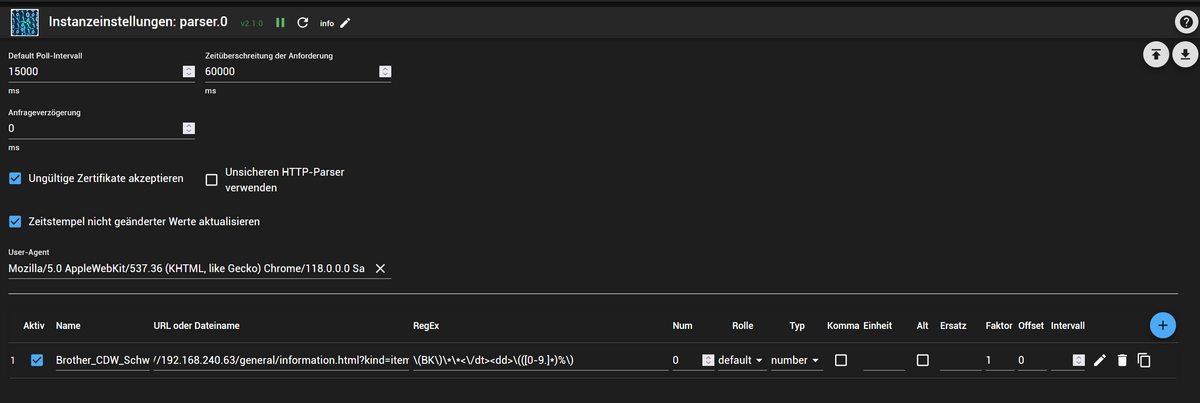The image size is (1200, 403).
Task: Duplicate the Brother_CDW_Schw rule
Action: pyautogui.click(x=1144, y=360)
